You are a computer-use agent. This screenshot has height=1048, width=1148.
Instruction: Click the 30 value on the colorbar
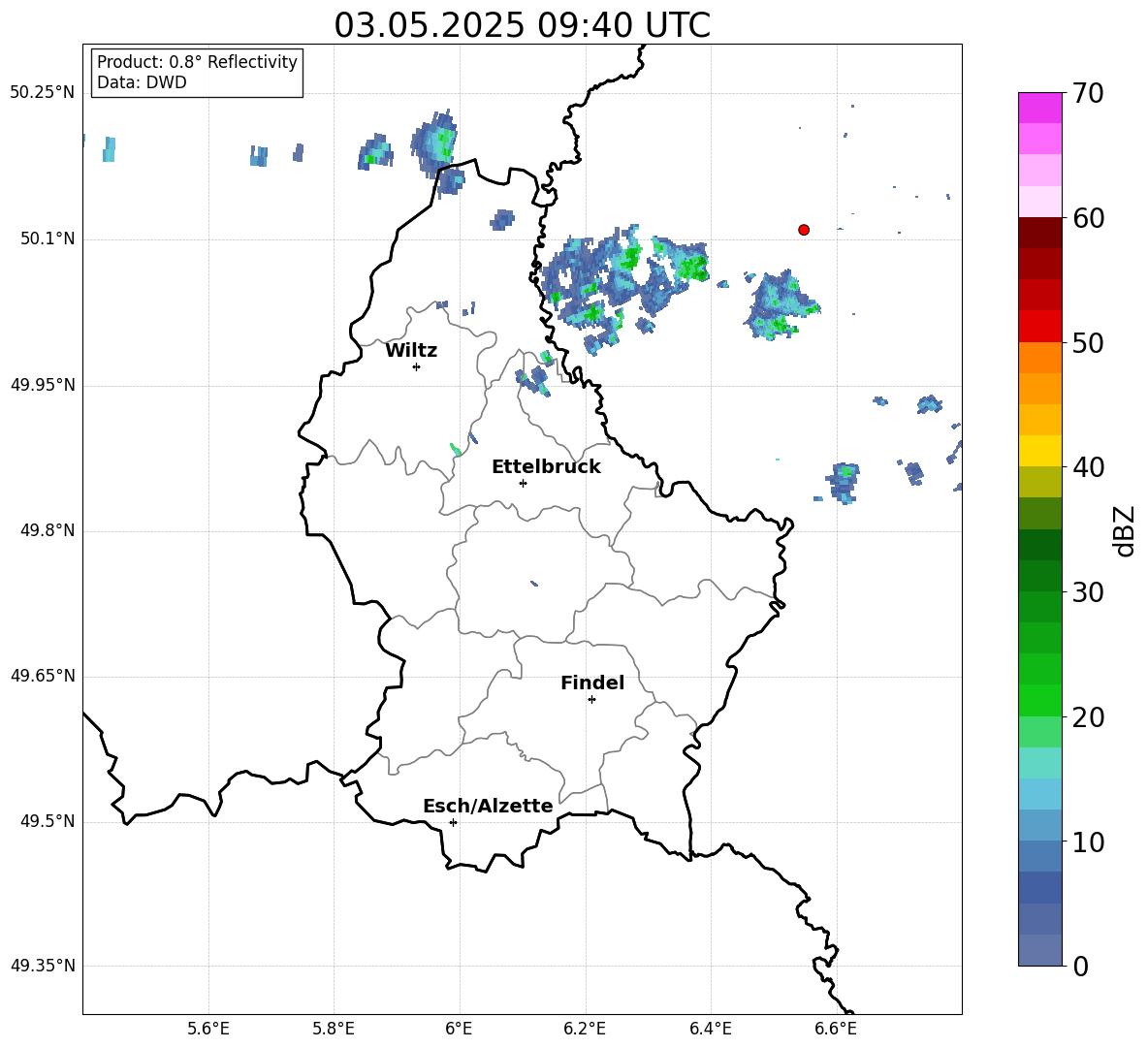pyautogui.click(x=1087, y=592)
